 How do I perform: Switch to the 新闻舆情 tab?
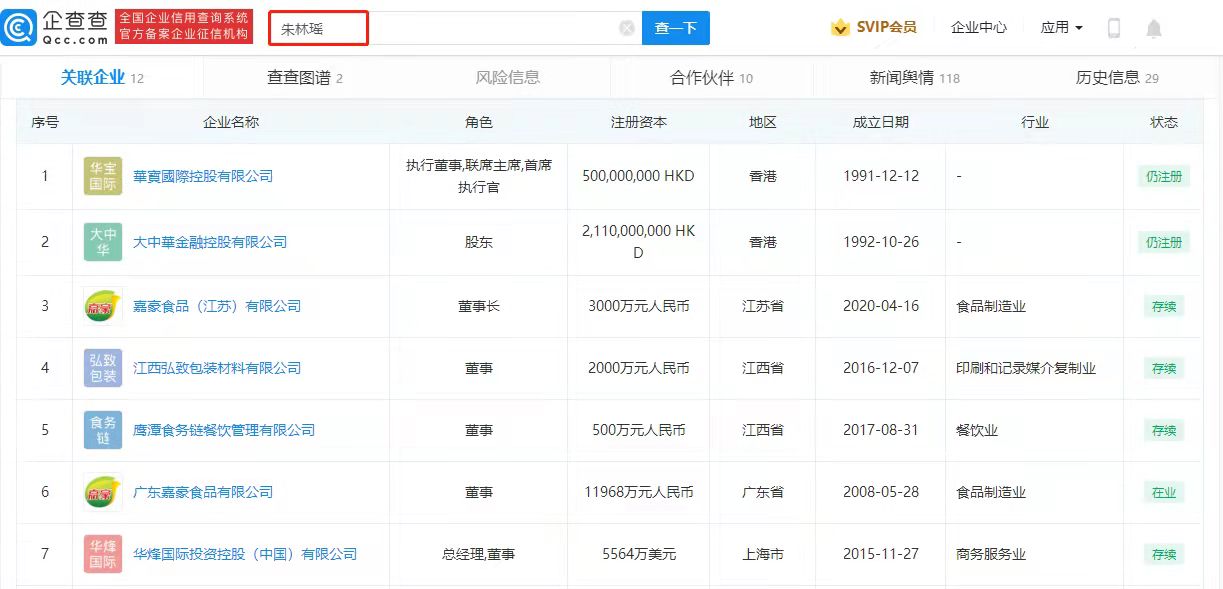click(915, 78)
